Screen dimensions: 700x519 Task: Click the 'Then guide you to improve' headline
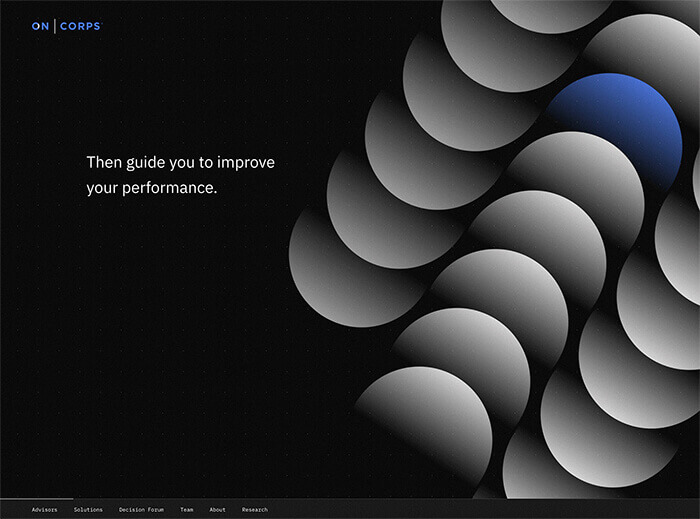(180, 163)
